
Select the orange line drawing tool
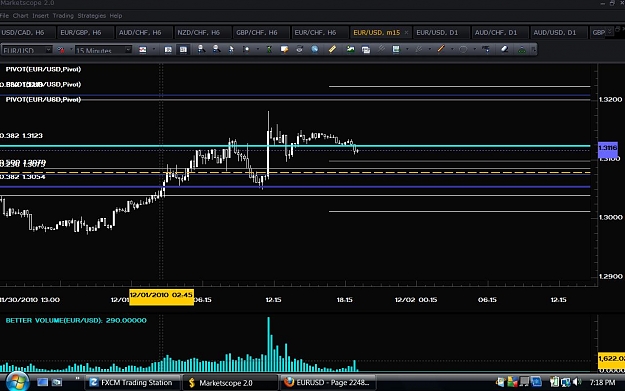pyautogui.click(x=441, y=49)
